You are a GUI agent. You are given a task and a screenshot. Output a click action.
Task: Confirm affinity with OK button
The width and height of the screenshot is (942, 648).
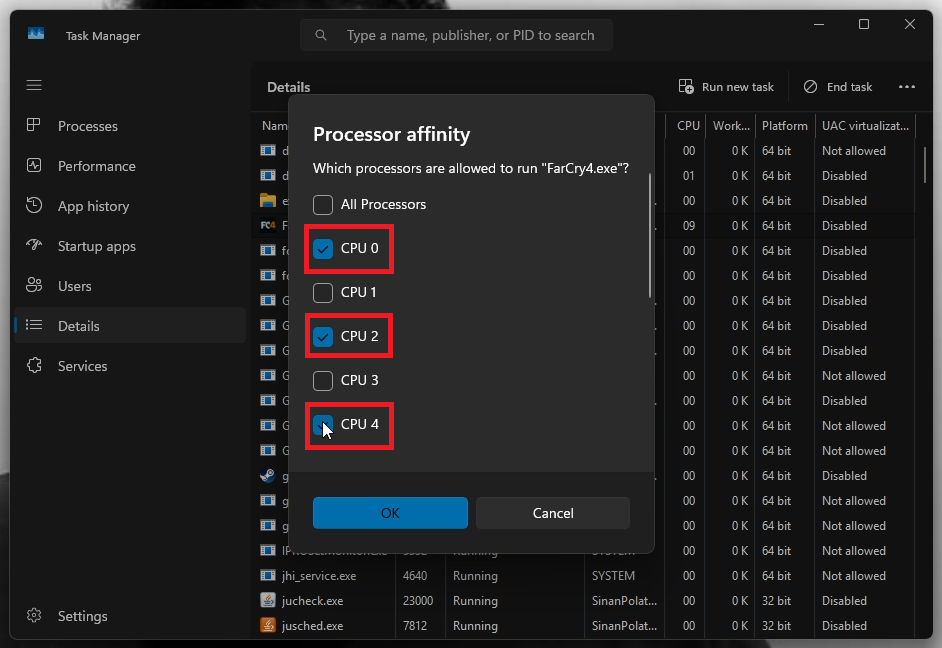click(x=390, y=513)
